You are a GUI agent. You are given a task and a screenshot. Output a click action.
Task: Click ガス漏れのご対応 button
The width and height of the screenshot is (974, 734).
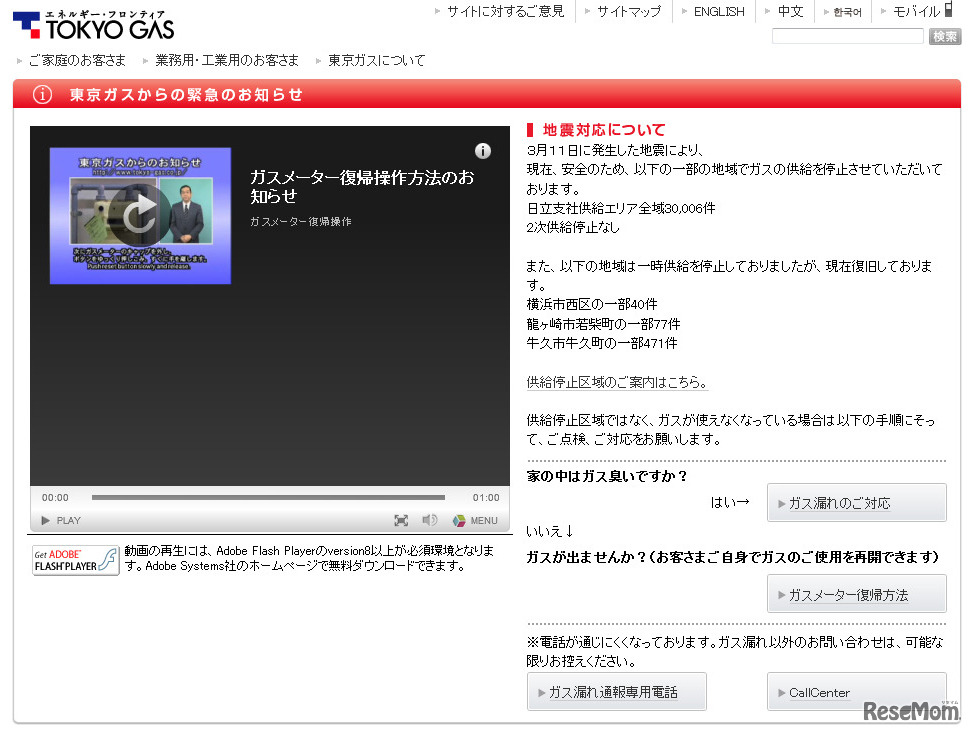857,502
